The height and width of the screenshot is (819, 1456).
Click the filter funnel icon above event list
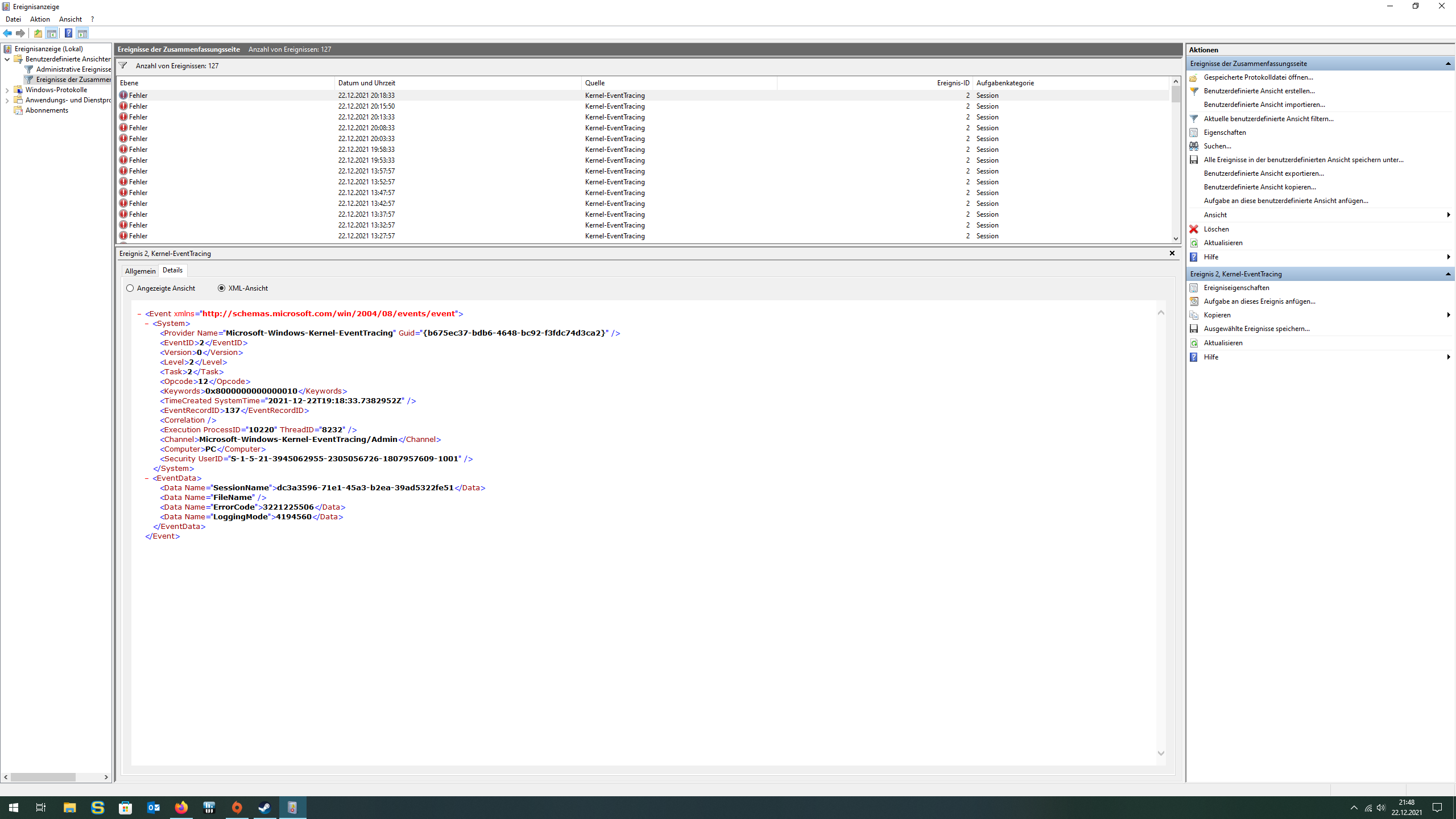tap(123, 65)
